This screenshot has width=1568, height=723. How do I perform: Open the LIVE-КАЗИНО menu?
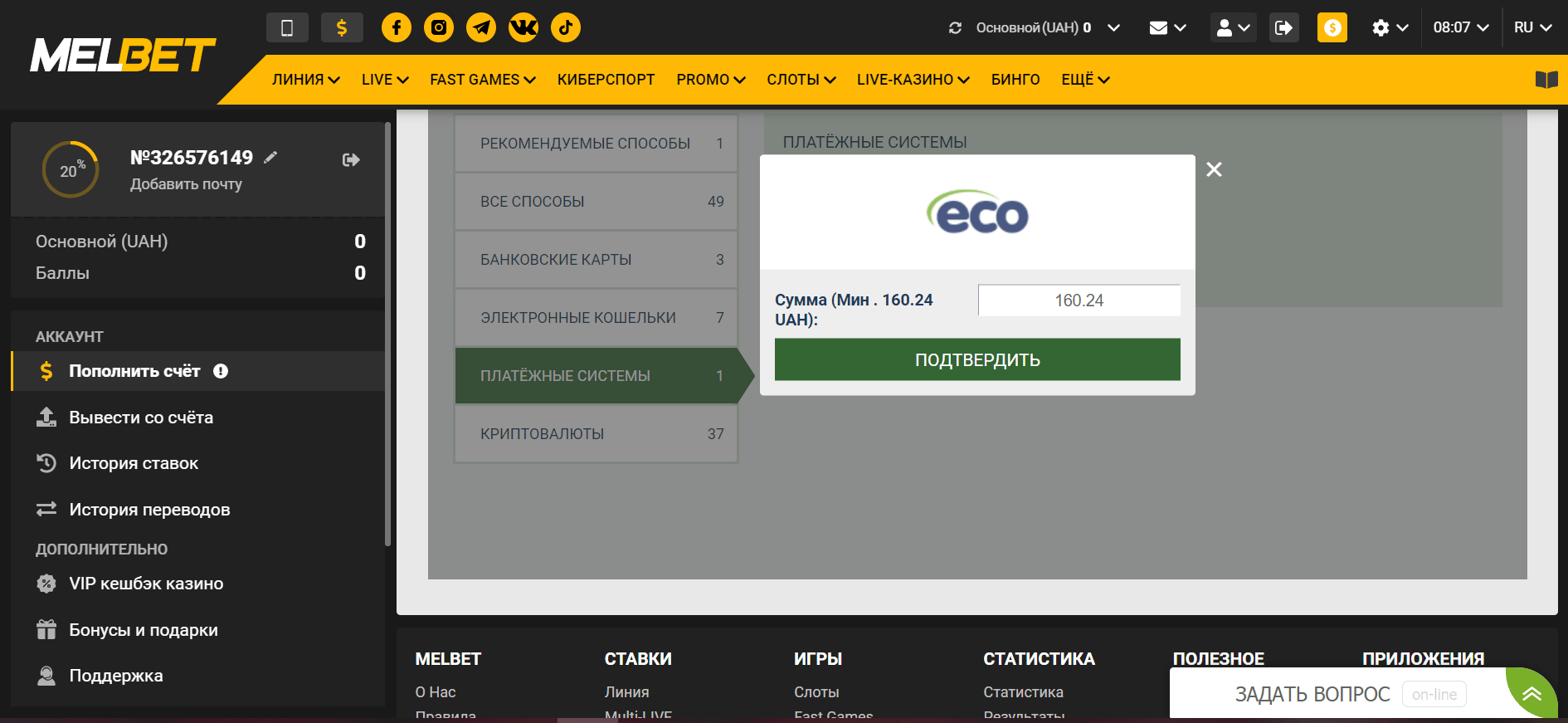913,80
